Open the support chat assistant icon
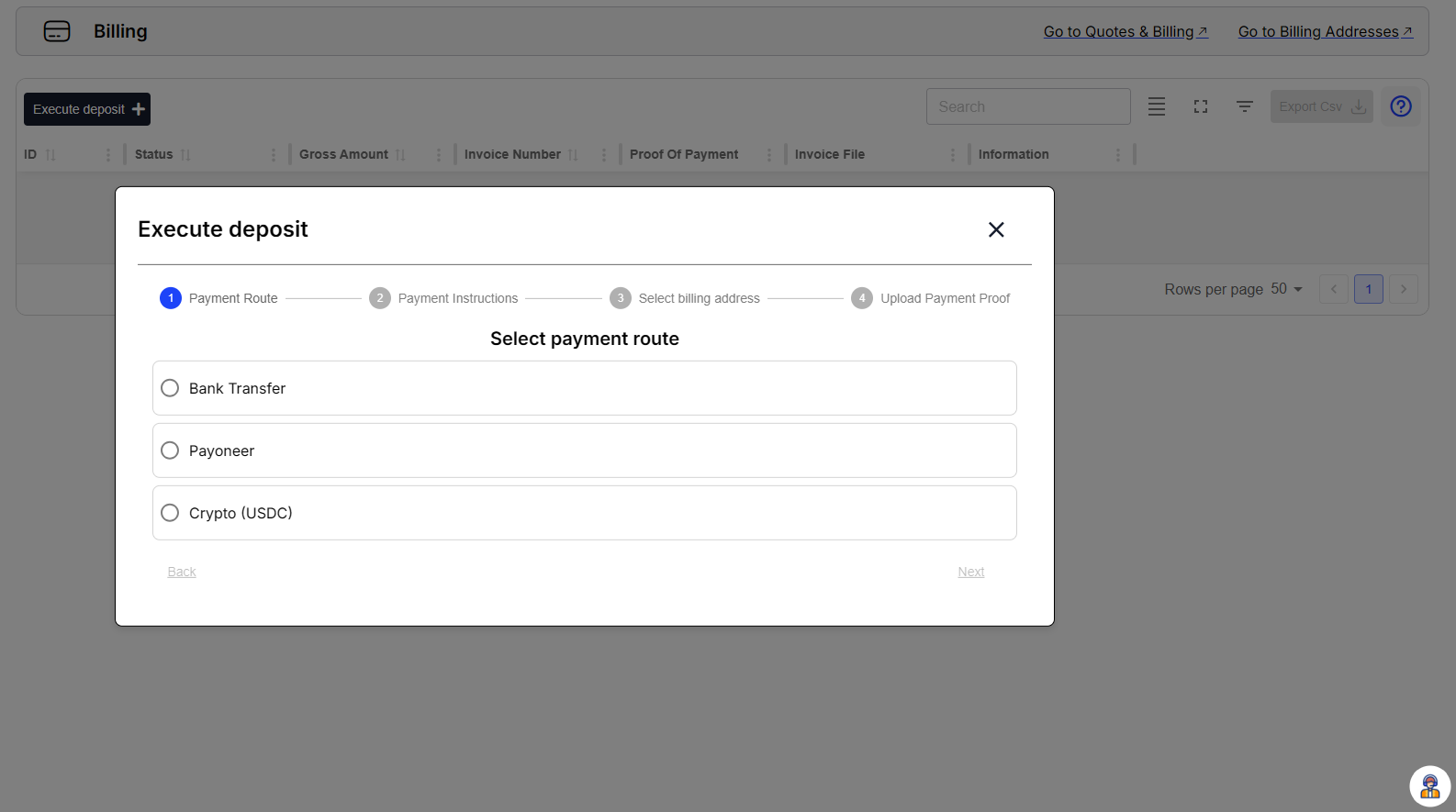The height and width of the screenshot is (812, 1456). click(1430, 786)
